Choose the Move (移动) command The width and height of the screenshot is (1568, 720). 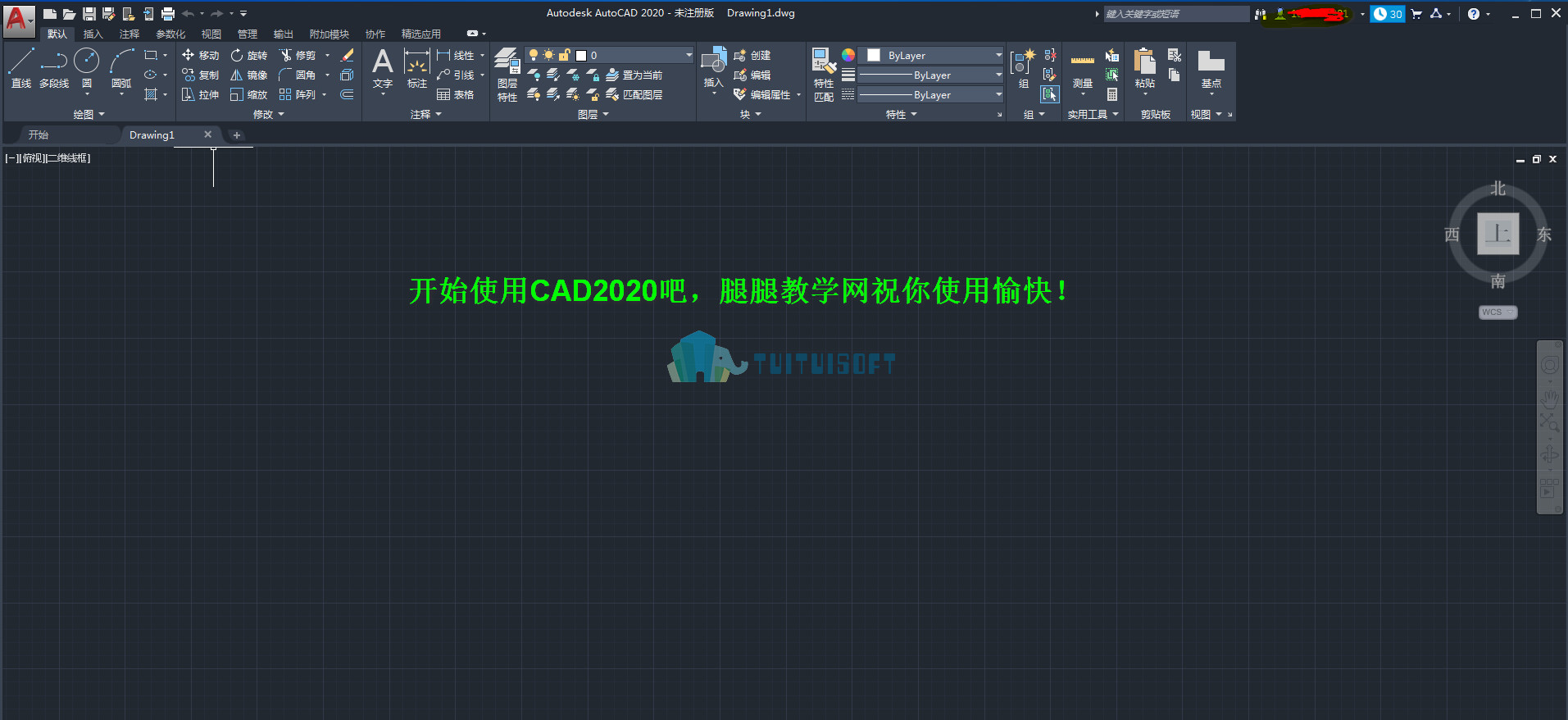201,55
